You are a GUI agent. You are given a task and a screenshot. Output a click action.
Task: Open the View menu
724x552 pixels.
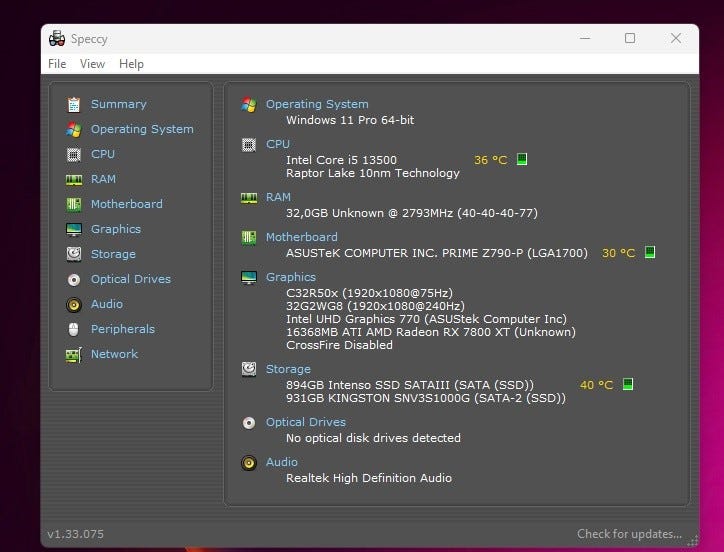click(x=92, y=64)
